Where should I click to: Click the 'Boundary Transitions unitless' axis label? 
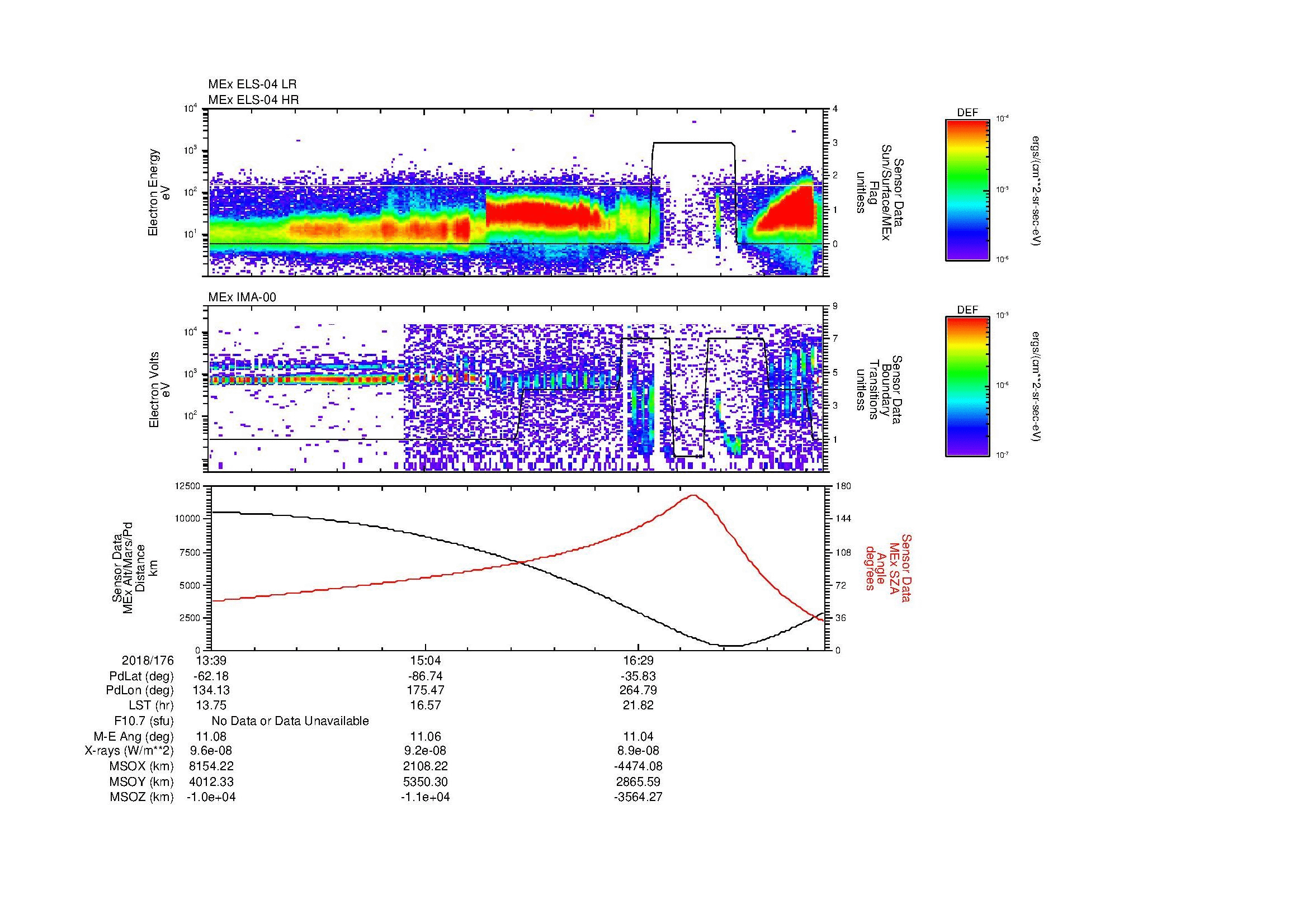pyautogui.click(x=879, y=390)
